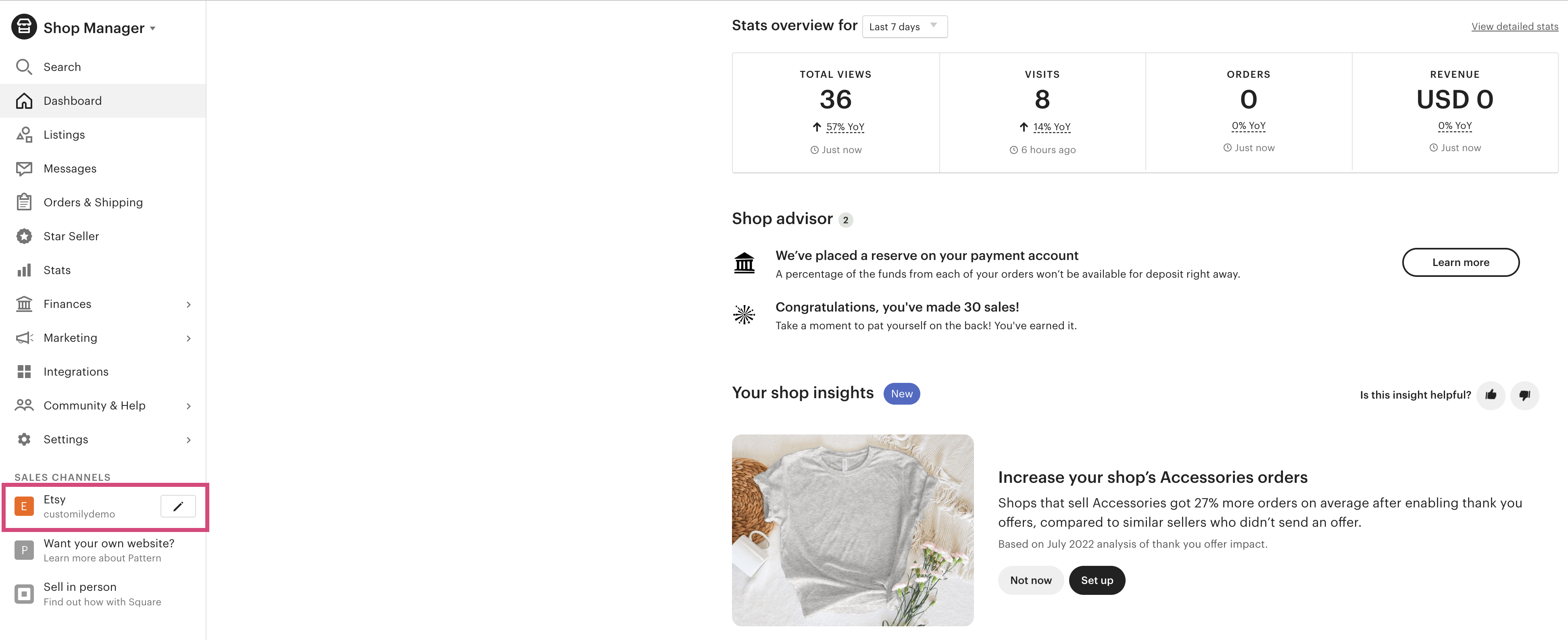Expand the Settings submenu chevron

[189, 440]
